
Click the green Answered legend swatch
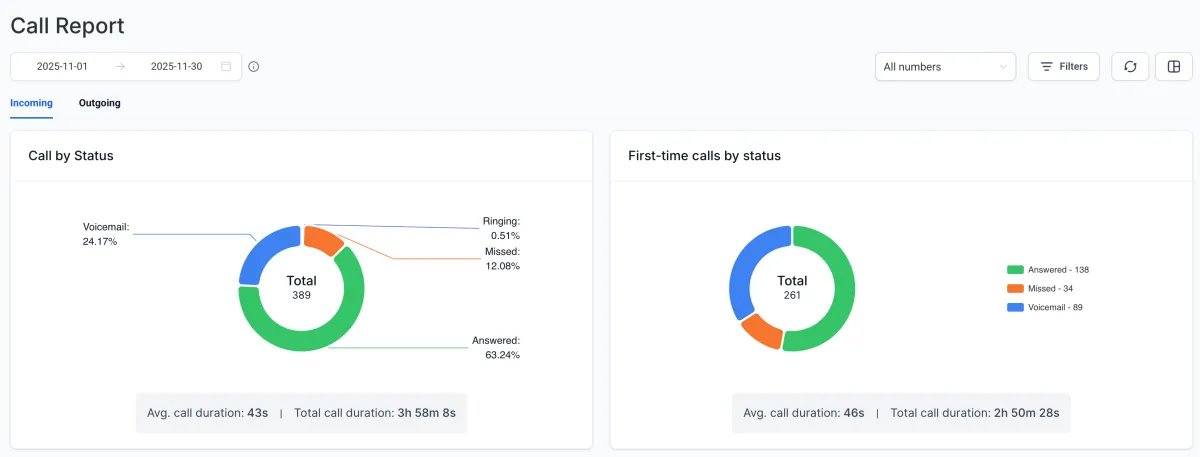(1015, 270)
